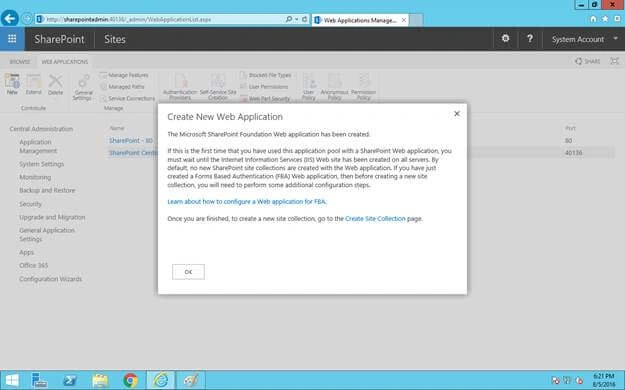Open the Learn about configuring FBA link
The width and height of the screenshot is (625, 390).
point(247,201)
